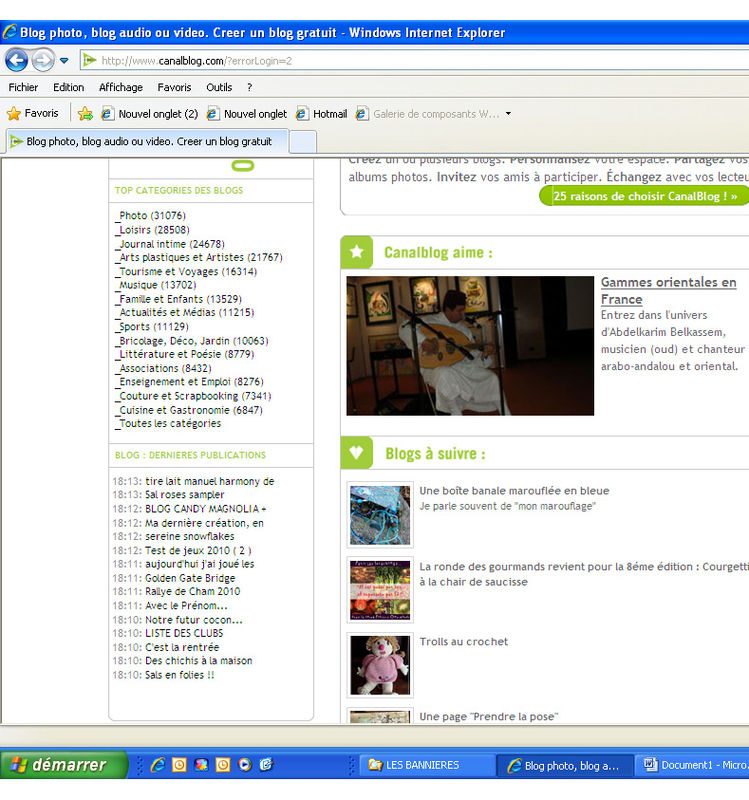The width and height of the screenshot is (749, 800).
Task: Open Une boîte banale marouflée en bleue
Action: point(514,491)
